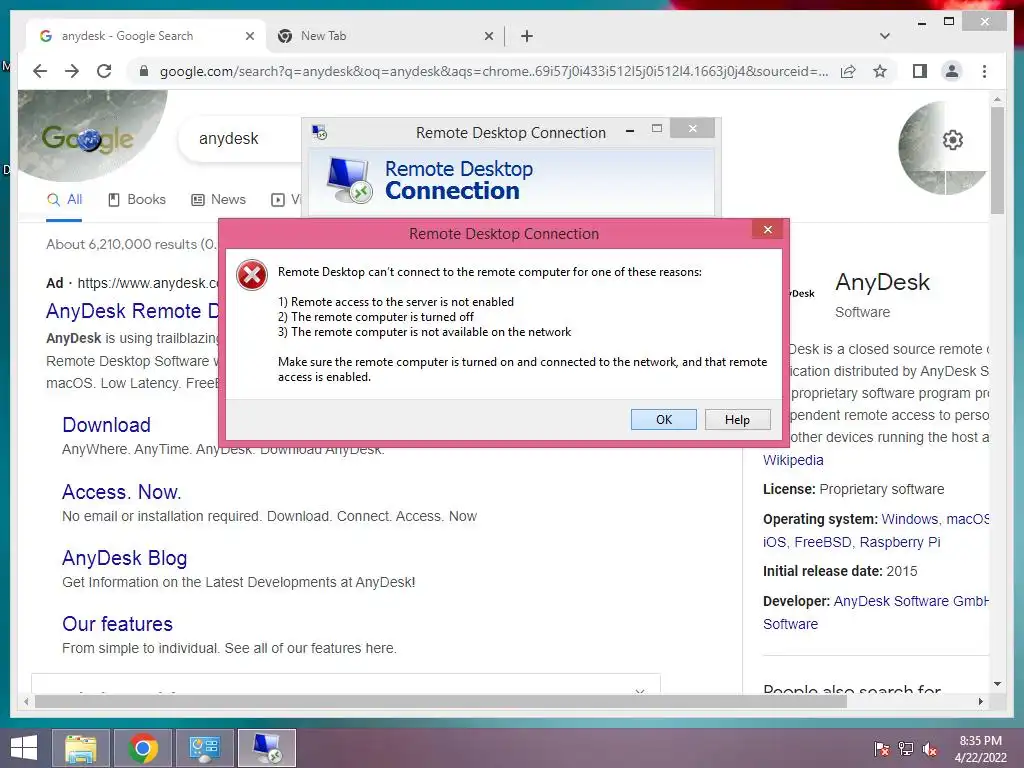The image size is (1024, 768).
Task: Click OK in the Remote Desktop error dialog
Action: pyautogui.click(x=664, y=419)
